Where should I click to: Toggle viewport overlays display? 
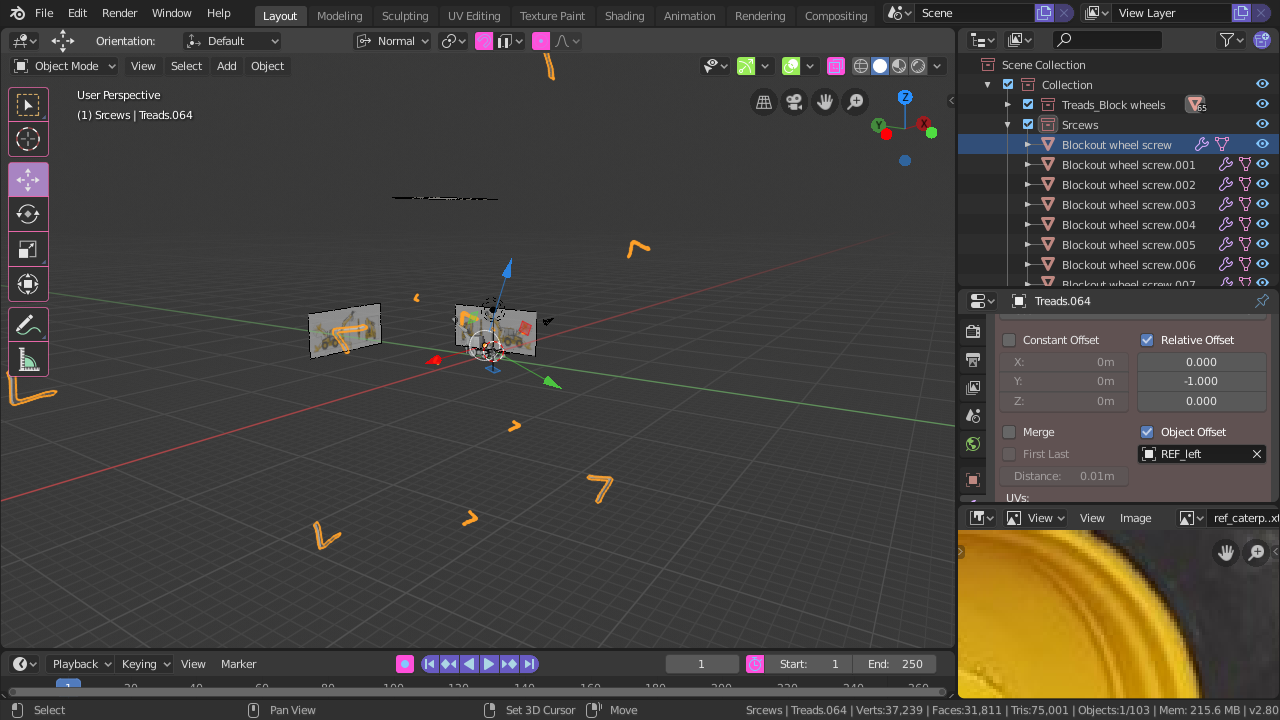point(791,66)
